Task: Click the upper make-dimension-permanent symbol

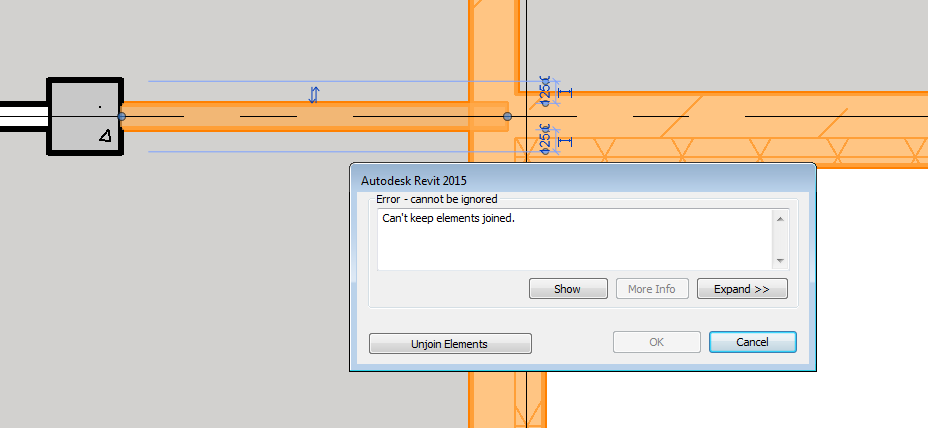Action: (x=565, y=93)
